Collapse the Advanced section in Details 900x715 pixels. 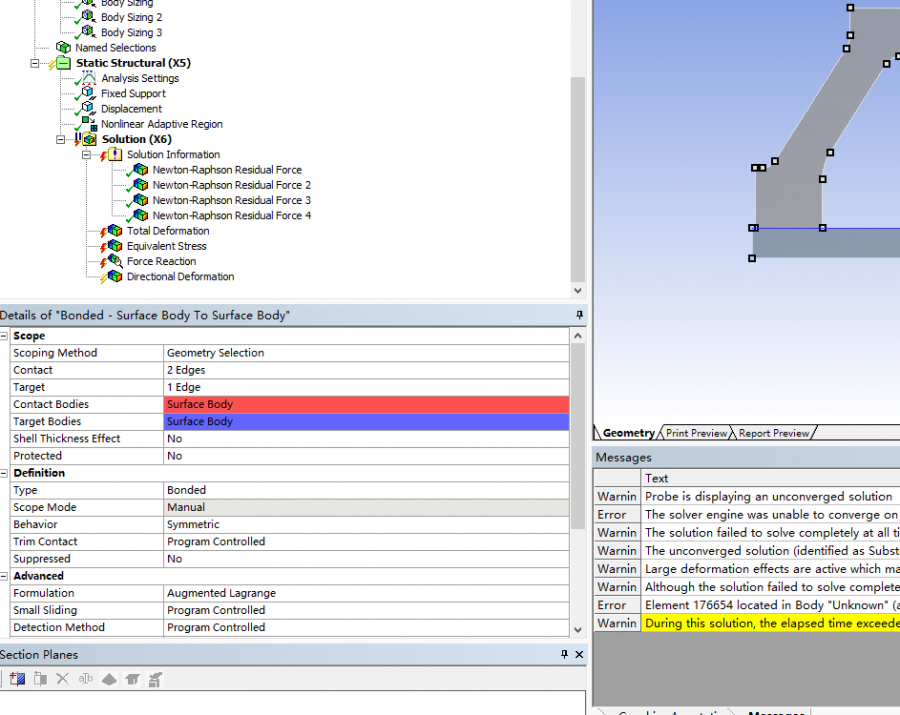pyautogui.click(x=5, y=576)
